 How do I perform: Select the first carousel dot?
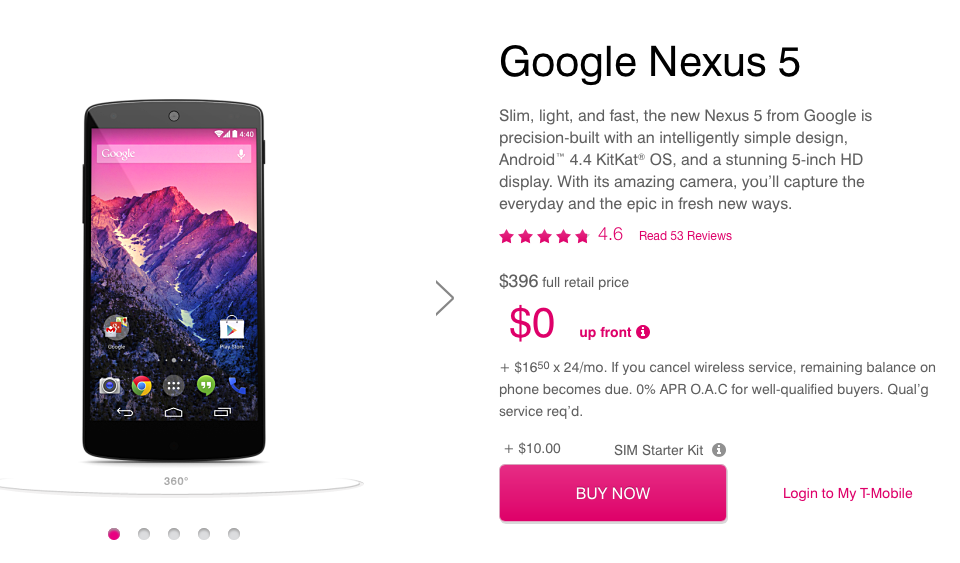click(114, 534)
